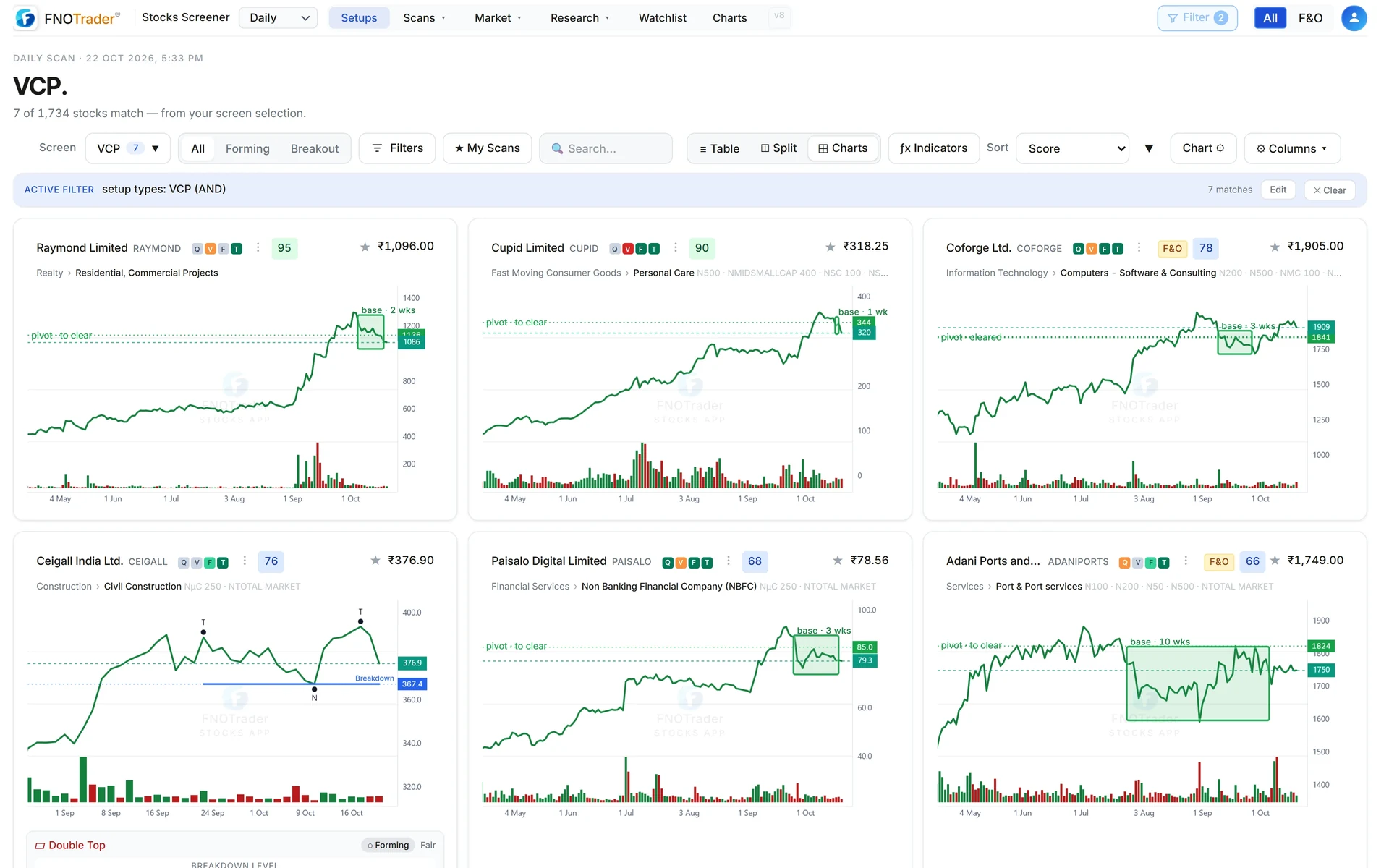
Task: Go to the Charts nav tab
Action: point(729,18)
